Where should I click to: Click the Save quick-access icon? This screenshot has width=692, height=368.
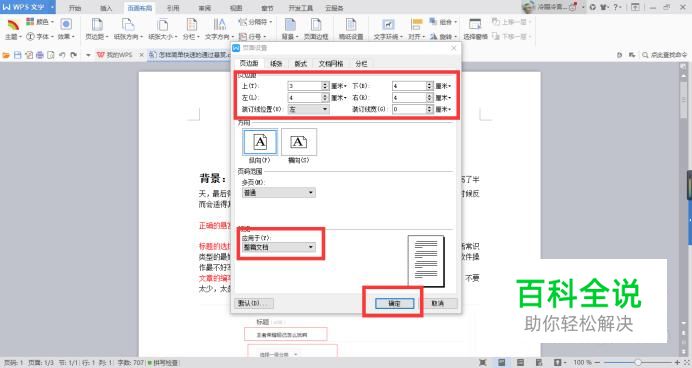pyautogui.click(x=18, y=55)
